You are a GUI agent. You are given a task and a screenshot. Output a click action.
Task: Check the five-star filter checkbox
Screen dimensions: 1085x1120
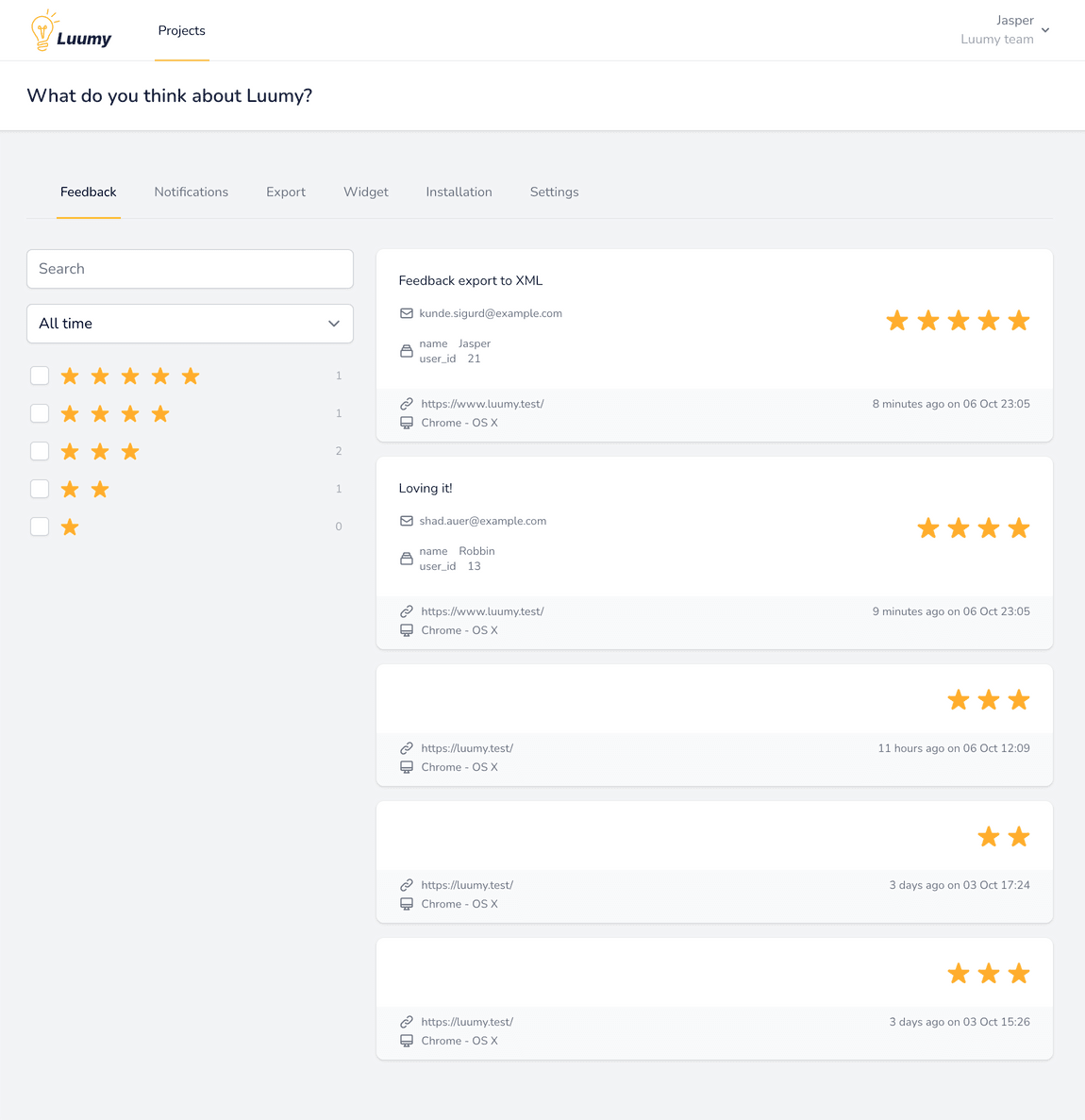point(40,376)
